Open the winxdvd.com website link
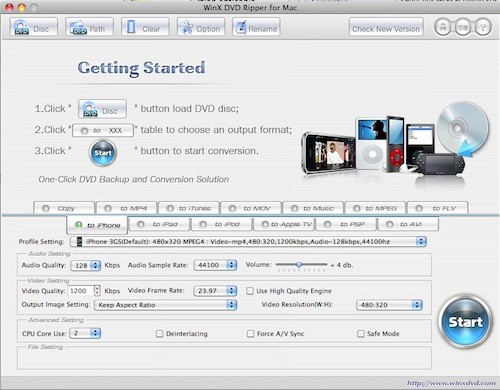The image size is (500, 390). click(x=451, y=383)
